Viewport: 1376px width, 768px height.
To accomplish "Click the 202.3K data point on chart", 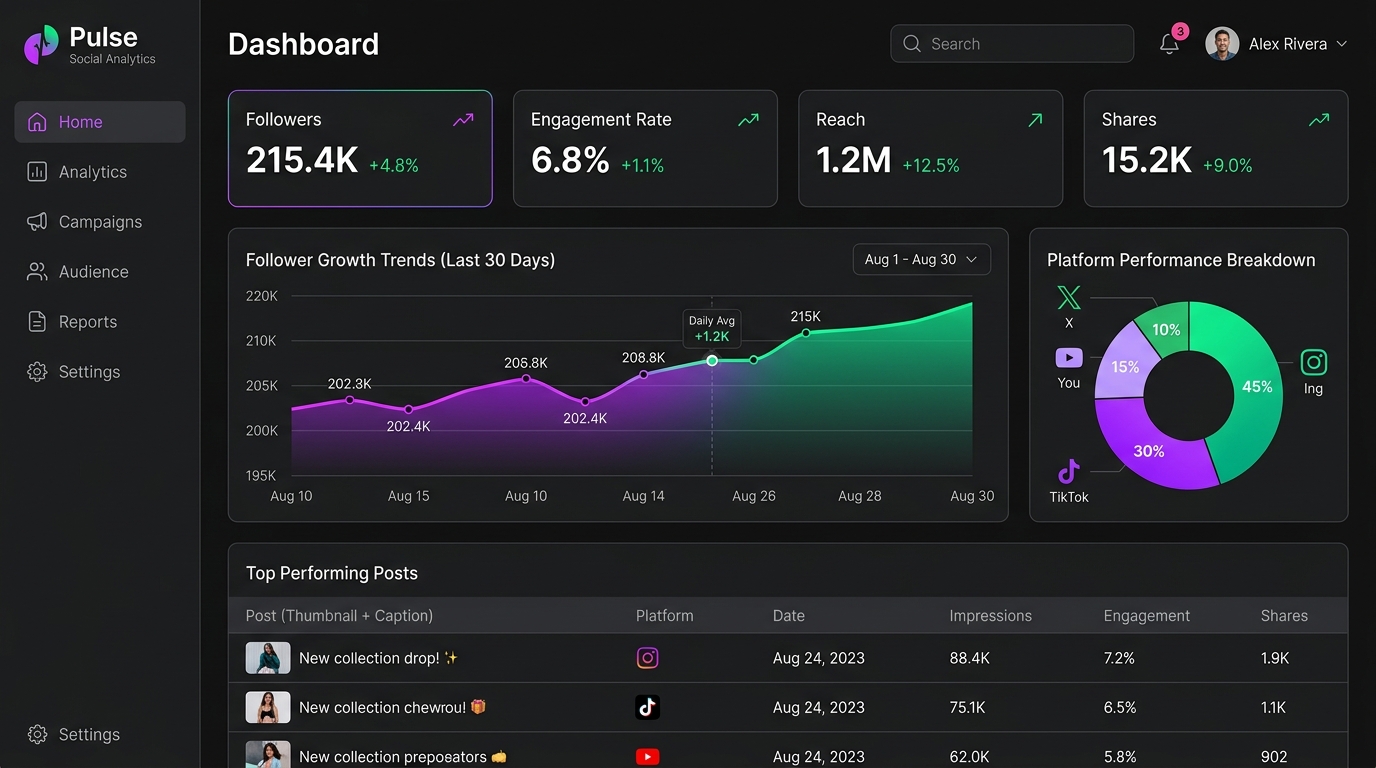I will click(x=349, y=400).
